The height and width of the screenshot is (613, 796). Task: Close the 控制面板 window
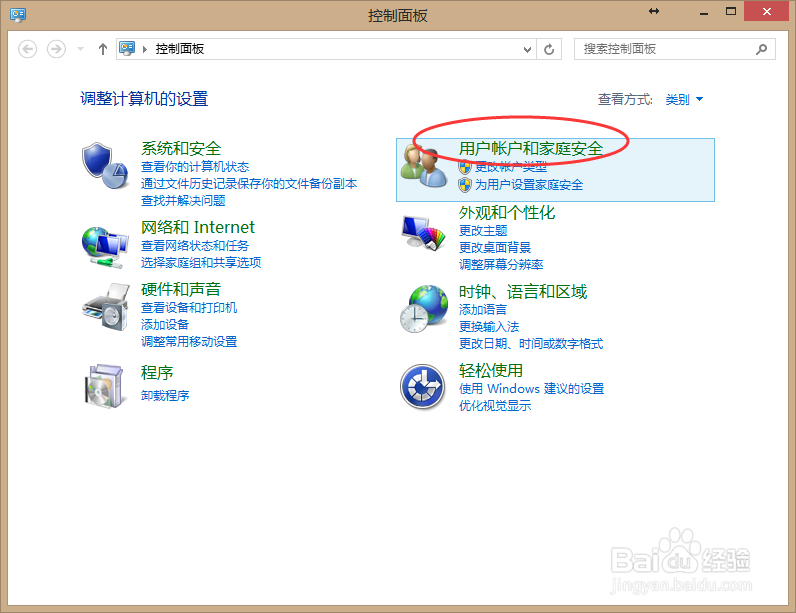(x=766, y=11)
